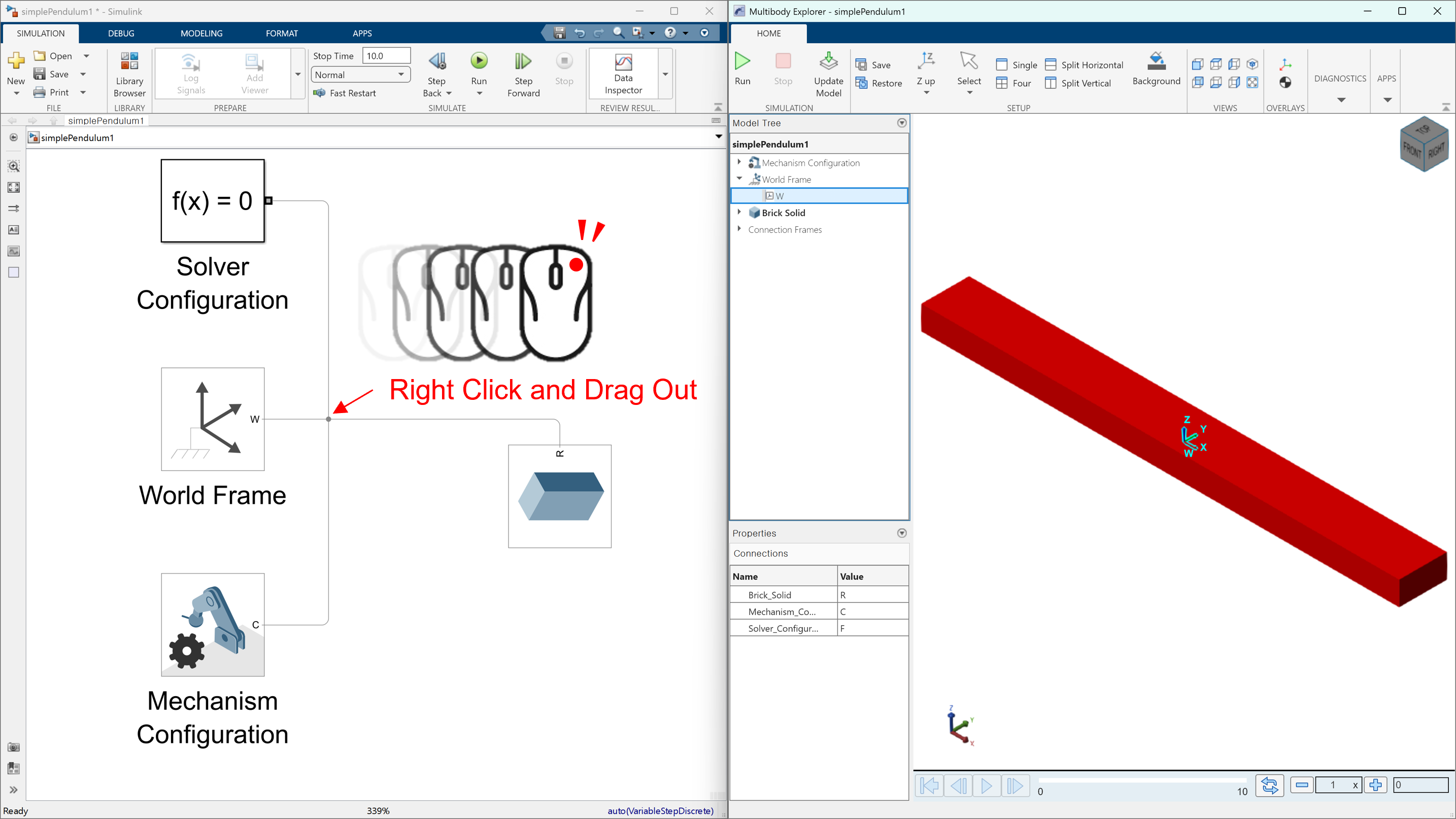Viewport: 1456px width, 819px height.
Task: Switch to the MODELING tab
Action: point(201,33)
